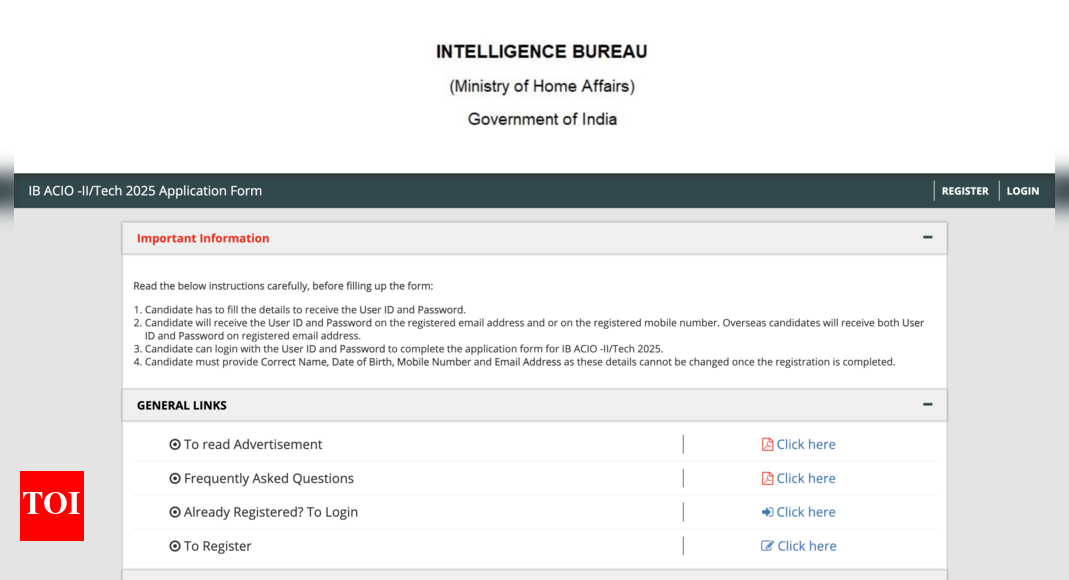The width and height of the screenshot is (1069, 580).
Task: Click the IB ACIO -II/Tech 2025 title
Action: pyautogui.click(x=145, y=190)
